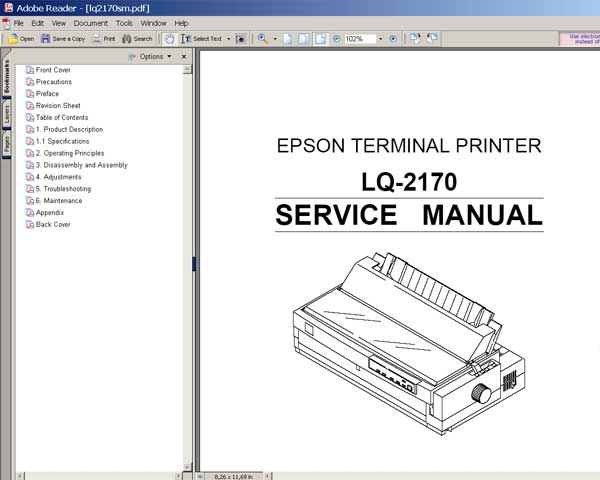Switch to the Pages side tab
Image resolution: width=600 pixels, height=480 pixels.
coord(7,144)
